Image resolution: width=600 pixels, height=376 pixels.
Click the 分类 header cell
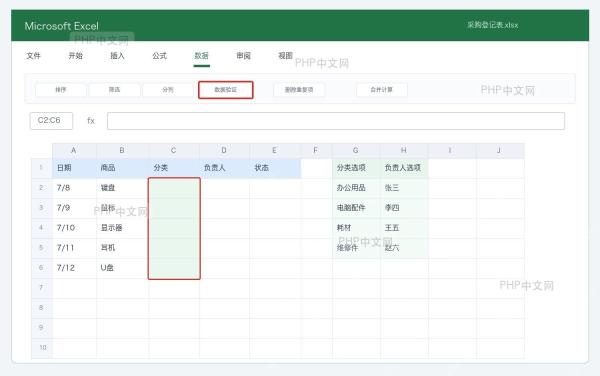(x=174, y=168)
